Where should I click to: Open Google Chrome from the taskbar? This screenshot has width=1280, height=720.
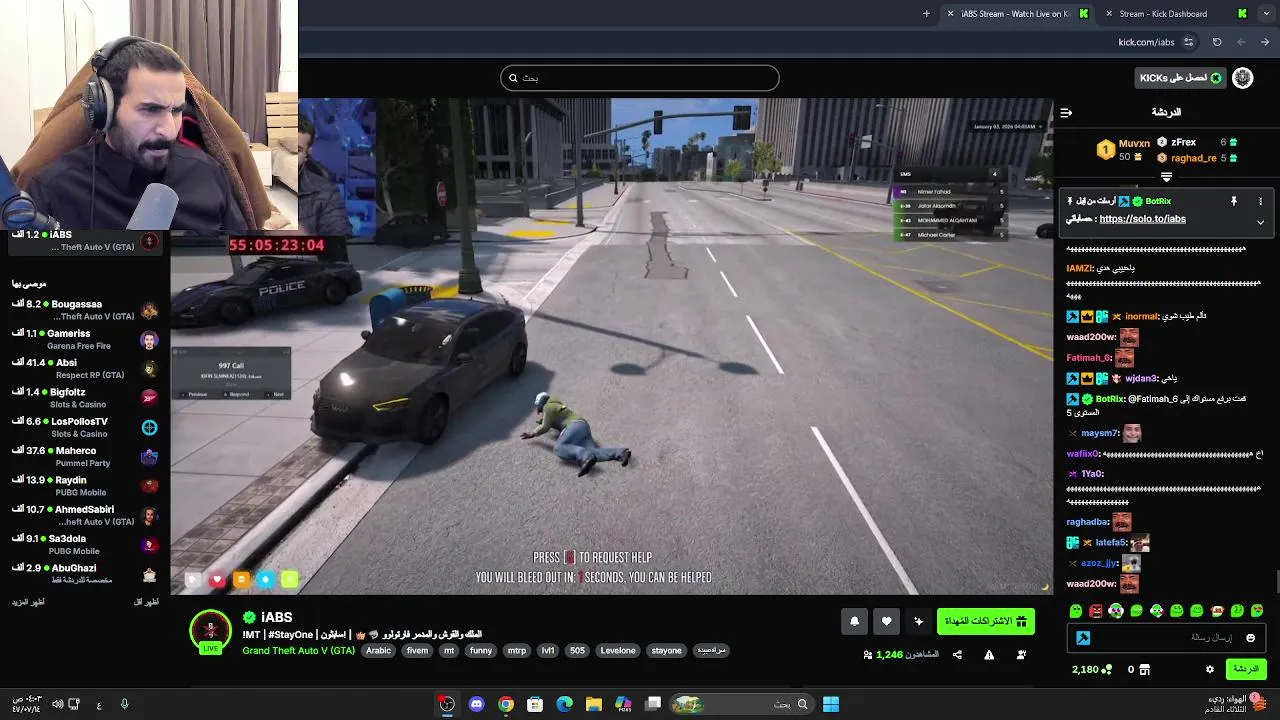tap(506, 704)
